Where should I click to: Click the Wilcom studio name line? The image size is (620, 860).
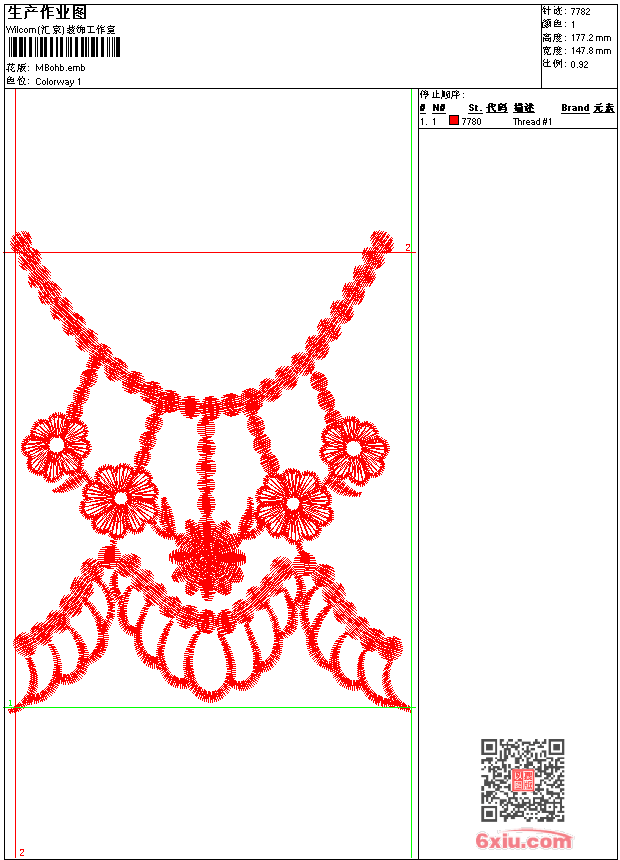[61, 30]
